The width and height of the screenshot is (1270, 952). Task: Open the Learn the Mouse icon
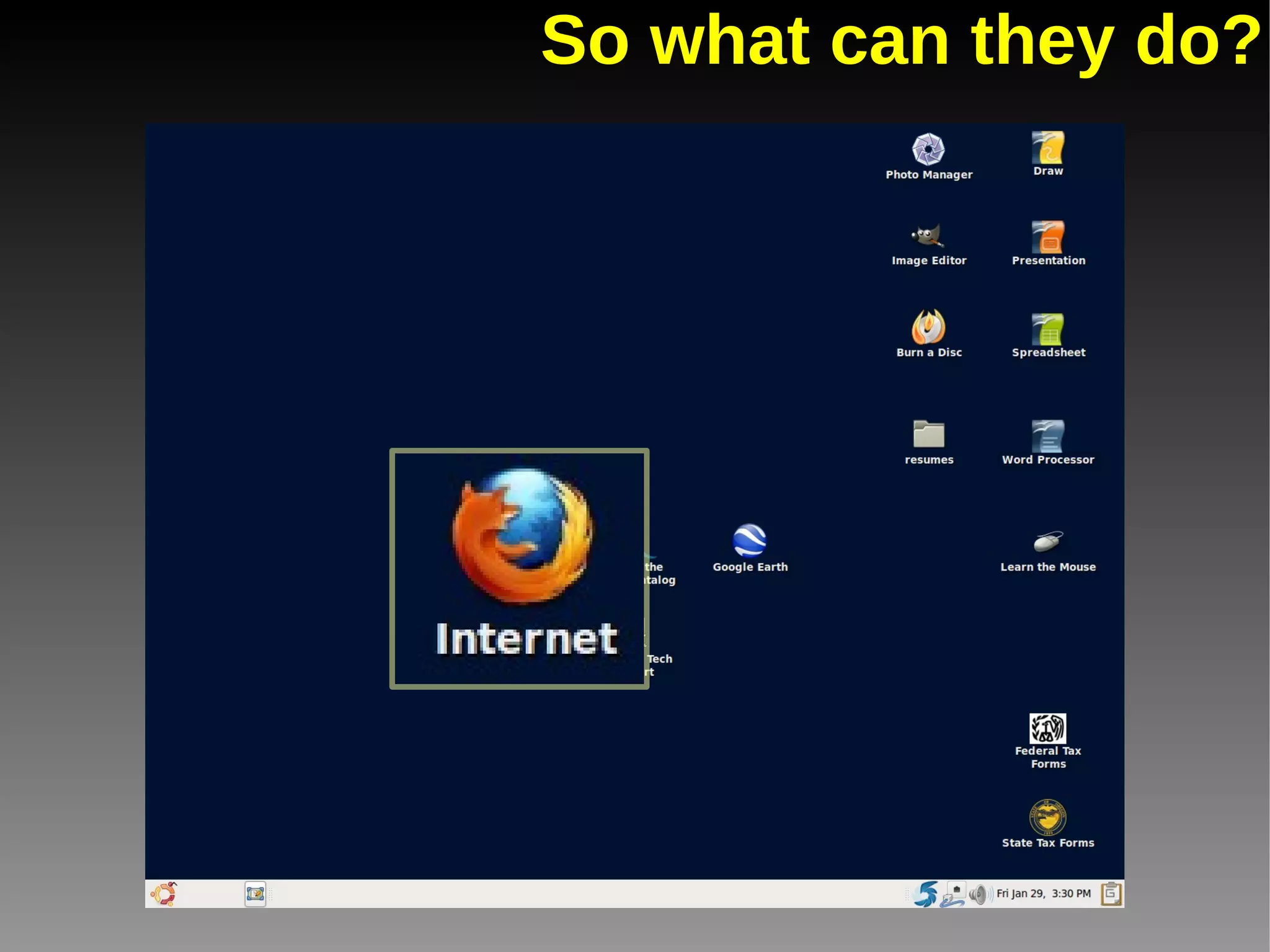click(x=1048, y=541)
